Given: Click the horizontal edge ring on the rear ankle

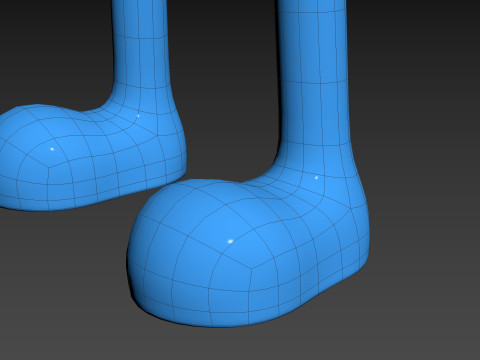Looking at the screenshot, I should point(143,86).
